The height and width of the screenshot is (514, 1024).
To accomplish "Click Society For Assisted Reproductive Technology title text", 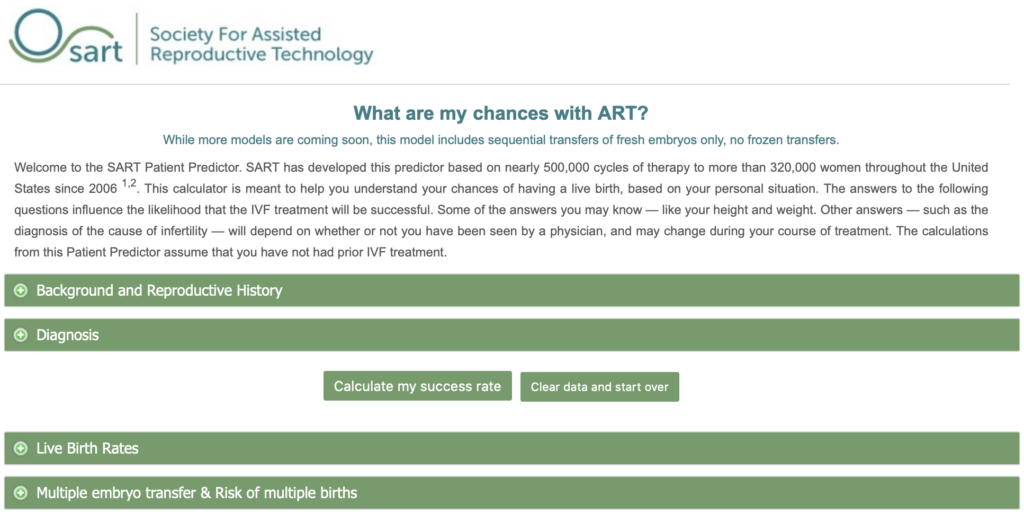I will pyautogui.click(x=261, y=44).
